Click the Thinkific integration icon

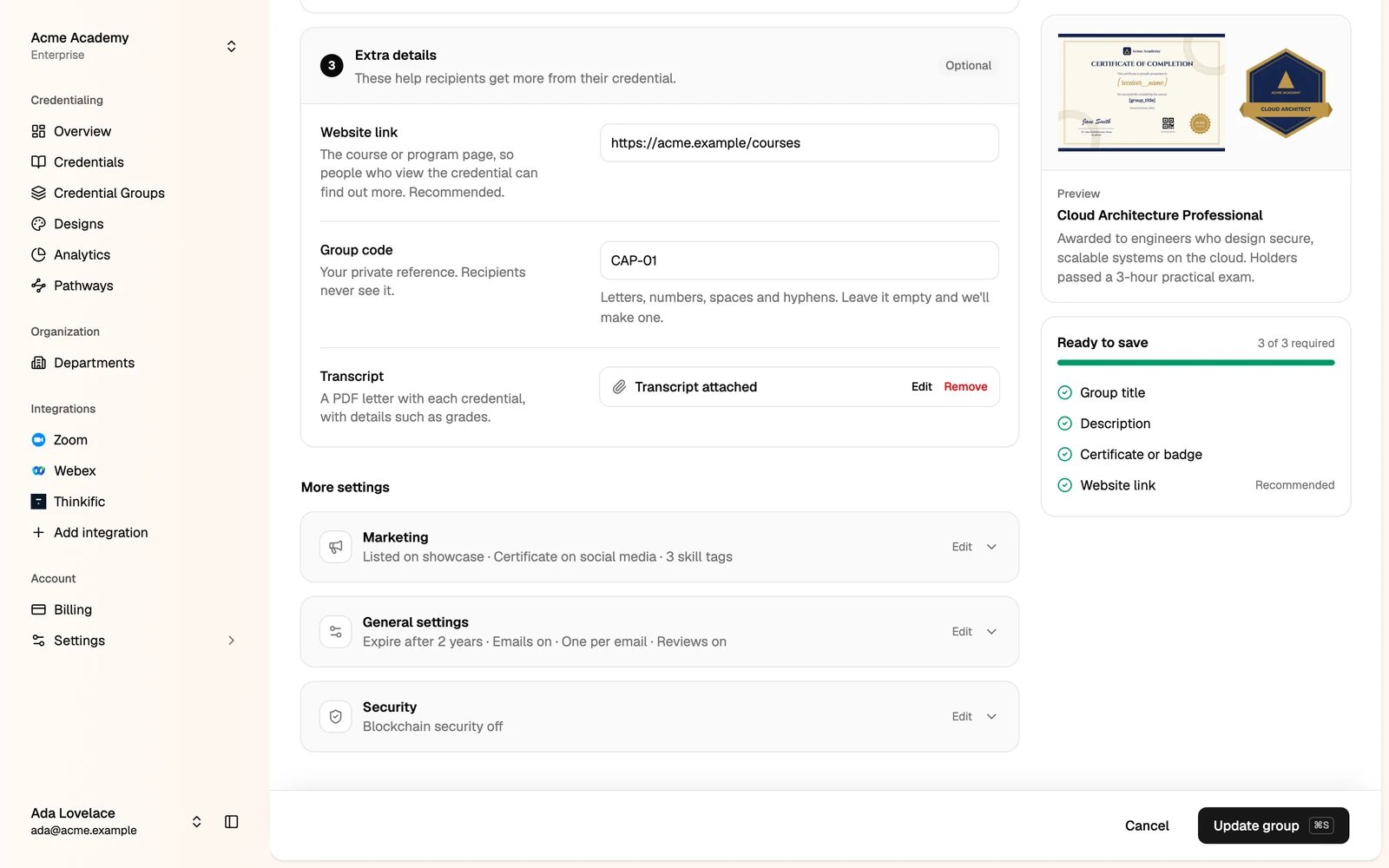tap(38, 502)
